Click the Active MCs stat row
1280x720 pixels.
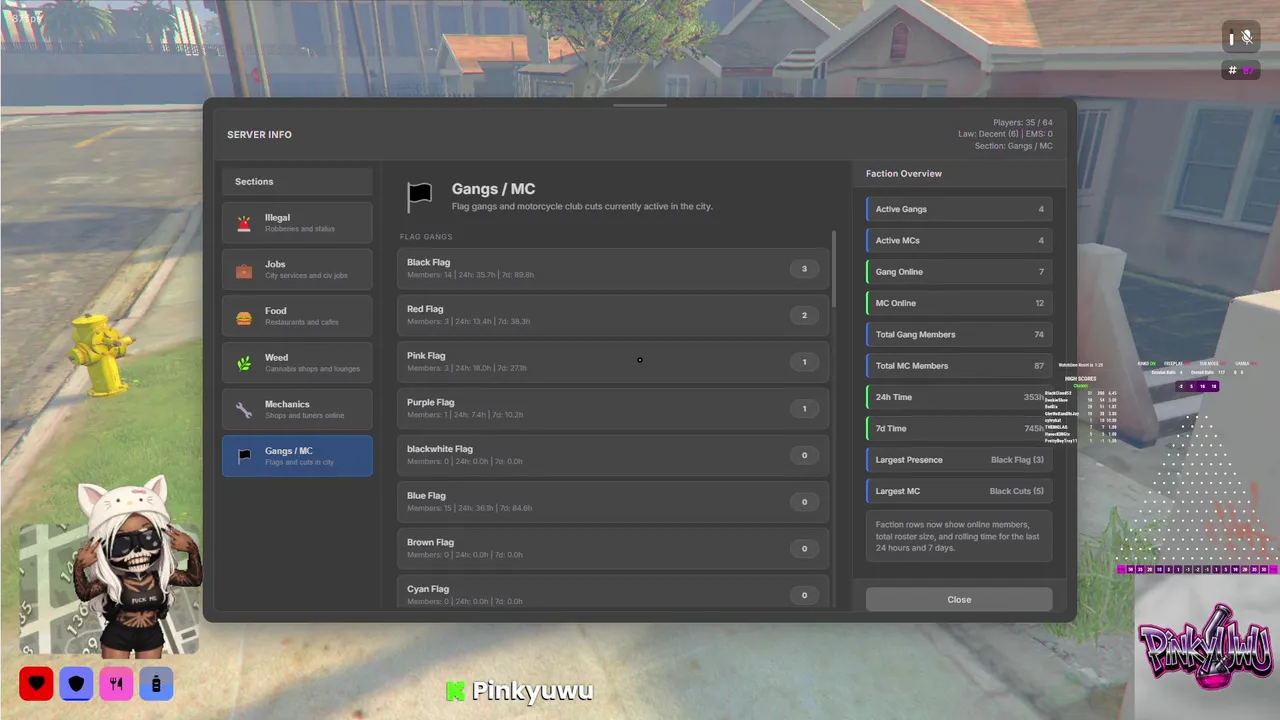tap(959, 240)
